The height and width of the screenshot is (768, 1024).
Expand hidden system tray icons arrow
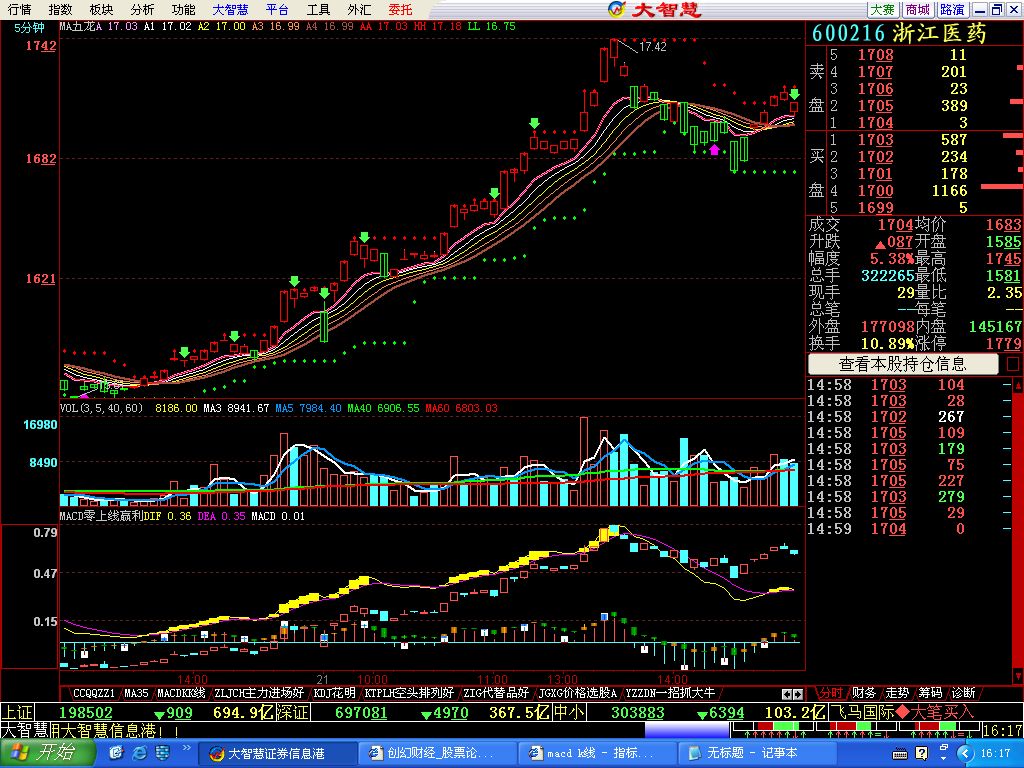click(967, 753)
